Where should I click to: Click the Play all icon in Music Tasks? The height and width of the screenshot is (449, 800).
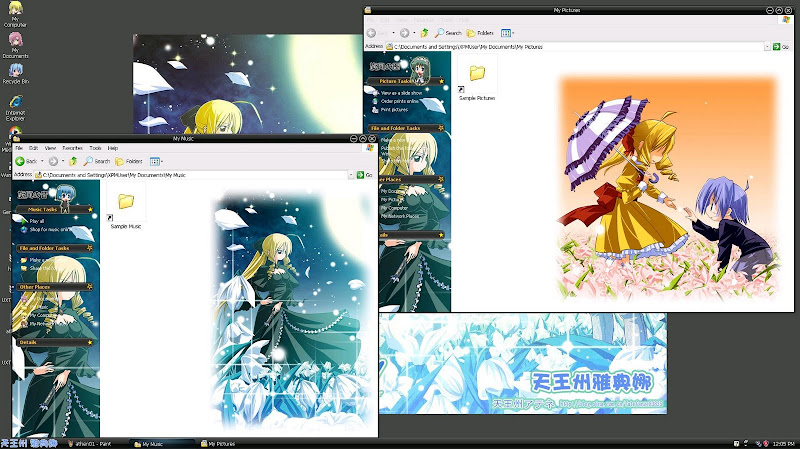[x=23, y=221]
